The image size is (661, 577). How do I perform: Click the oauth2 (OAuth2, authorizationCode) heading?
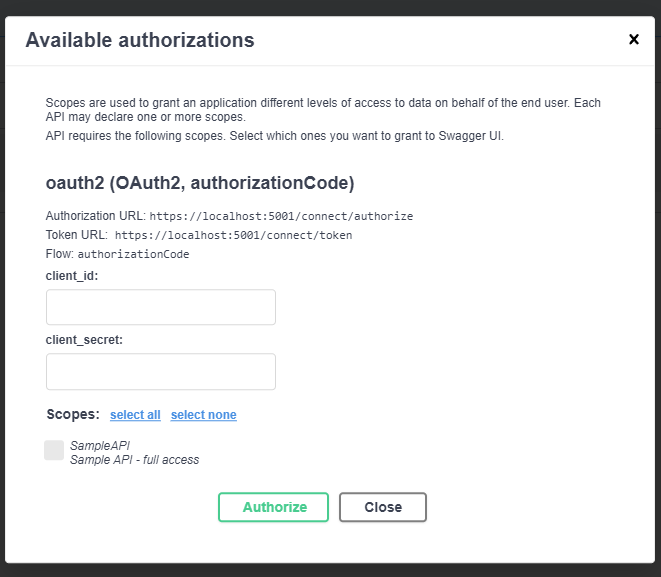click(200, 184)
